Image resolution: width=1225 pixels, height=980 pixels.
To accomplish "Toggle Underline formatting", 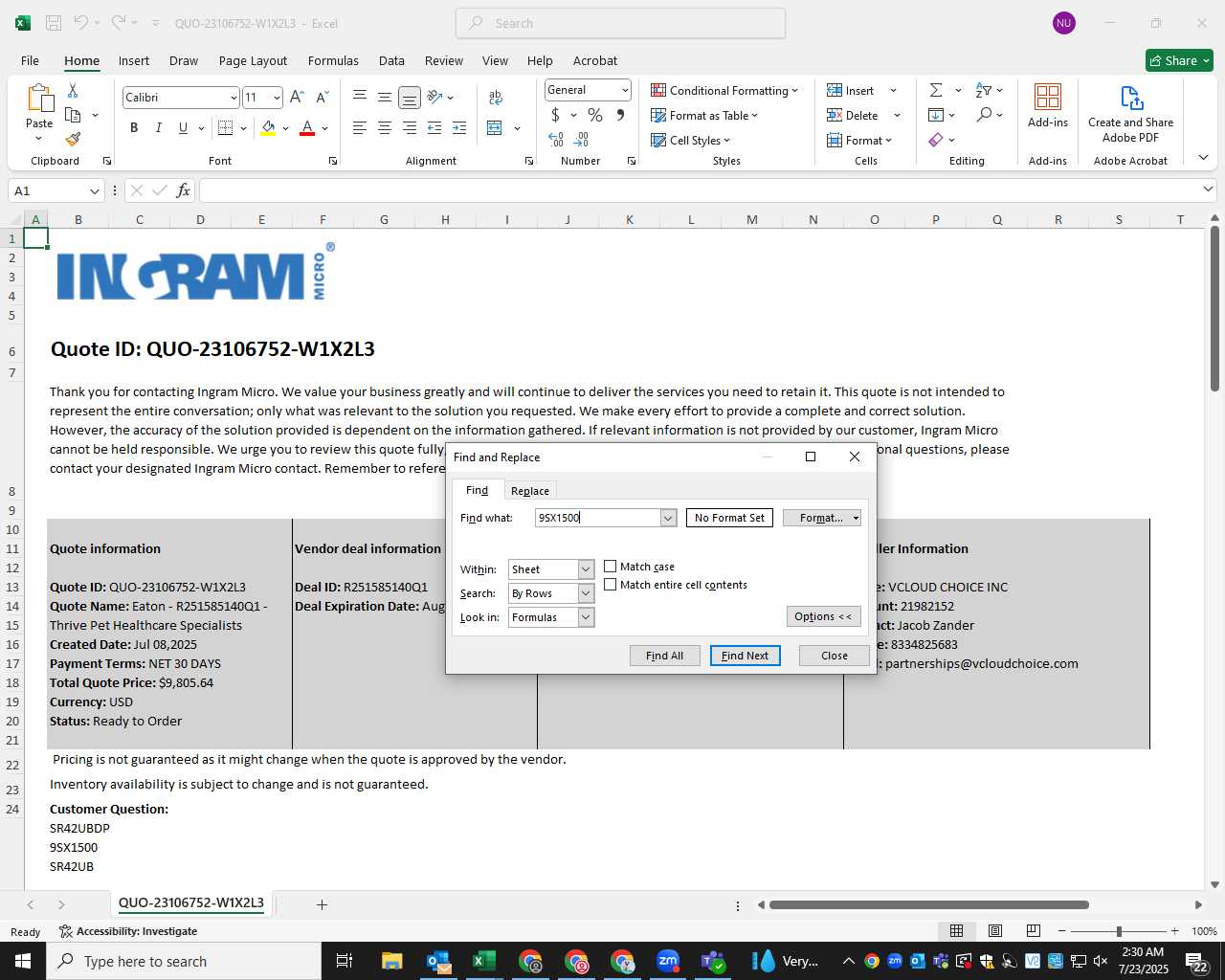I will [183, 127].
